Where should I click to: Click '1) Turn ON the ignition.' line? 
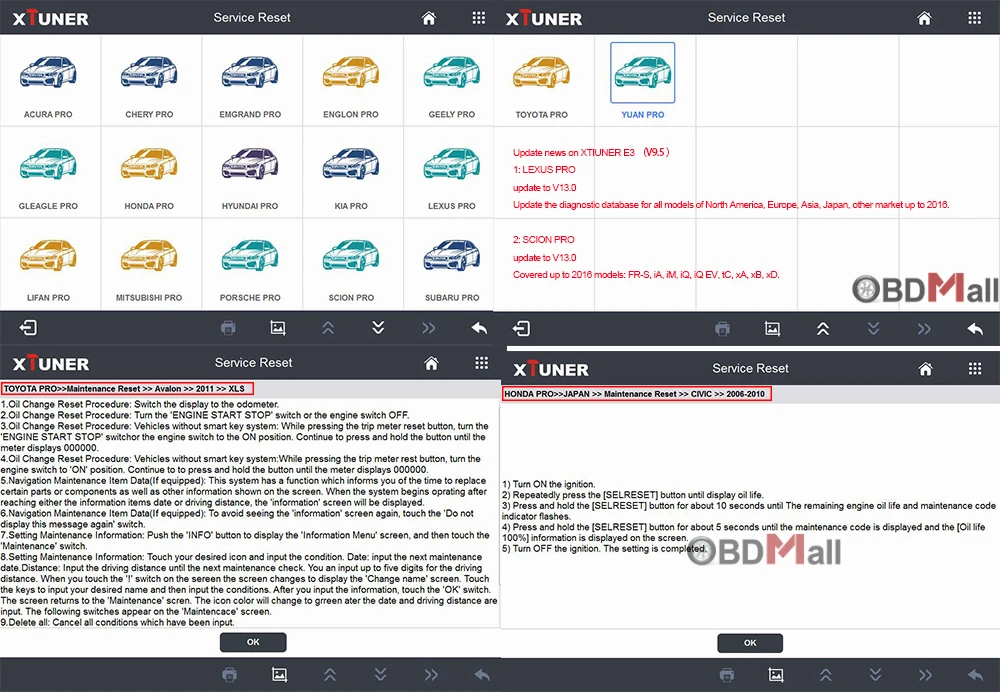coord(548,484)
